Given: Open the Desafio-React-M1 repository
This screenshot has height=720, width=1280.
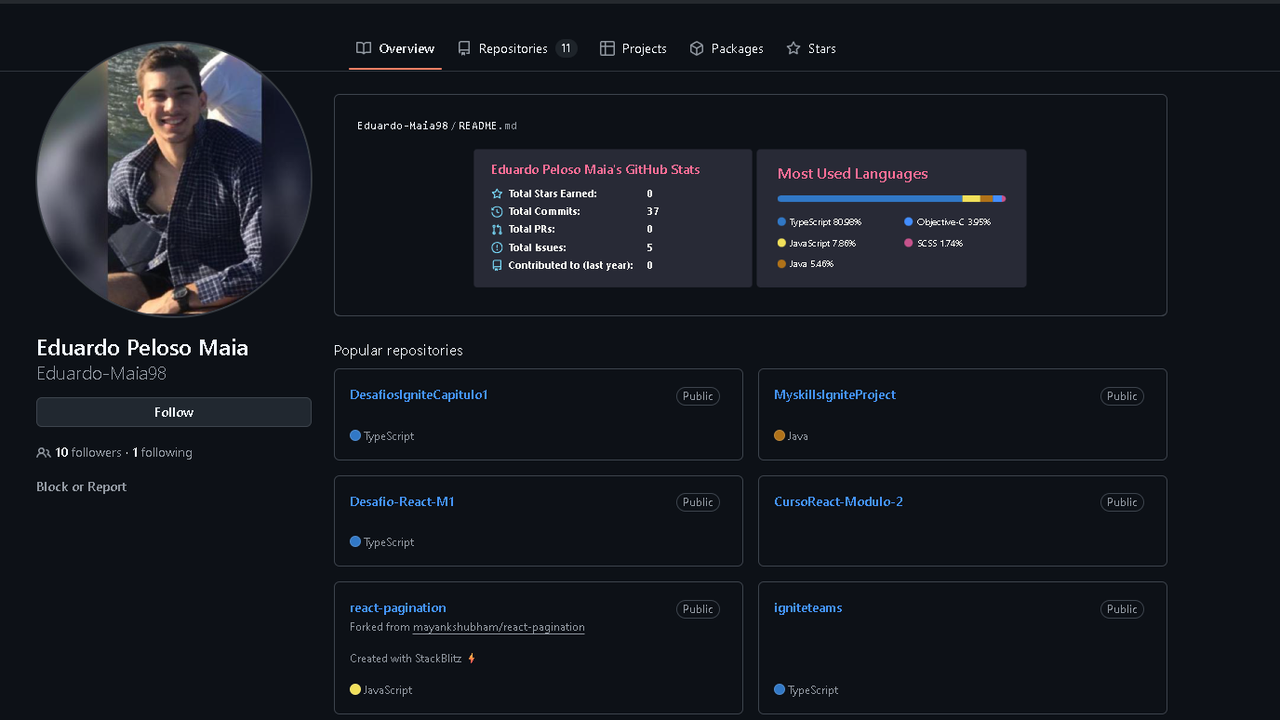Looking at the screenshot, I should point(402,502).
